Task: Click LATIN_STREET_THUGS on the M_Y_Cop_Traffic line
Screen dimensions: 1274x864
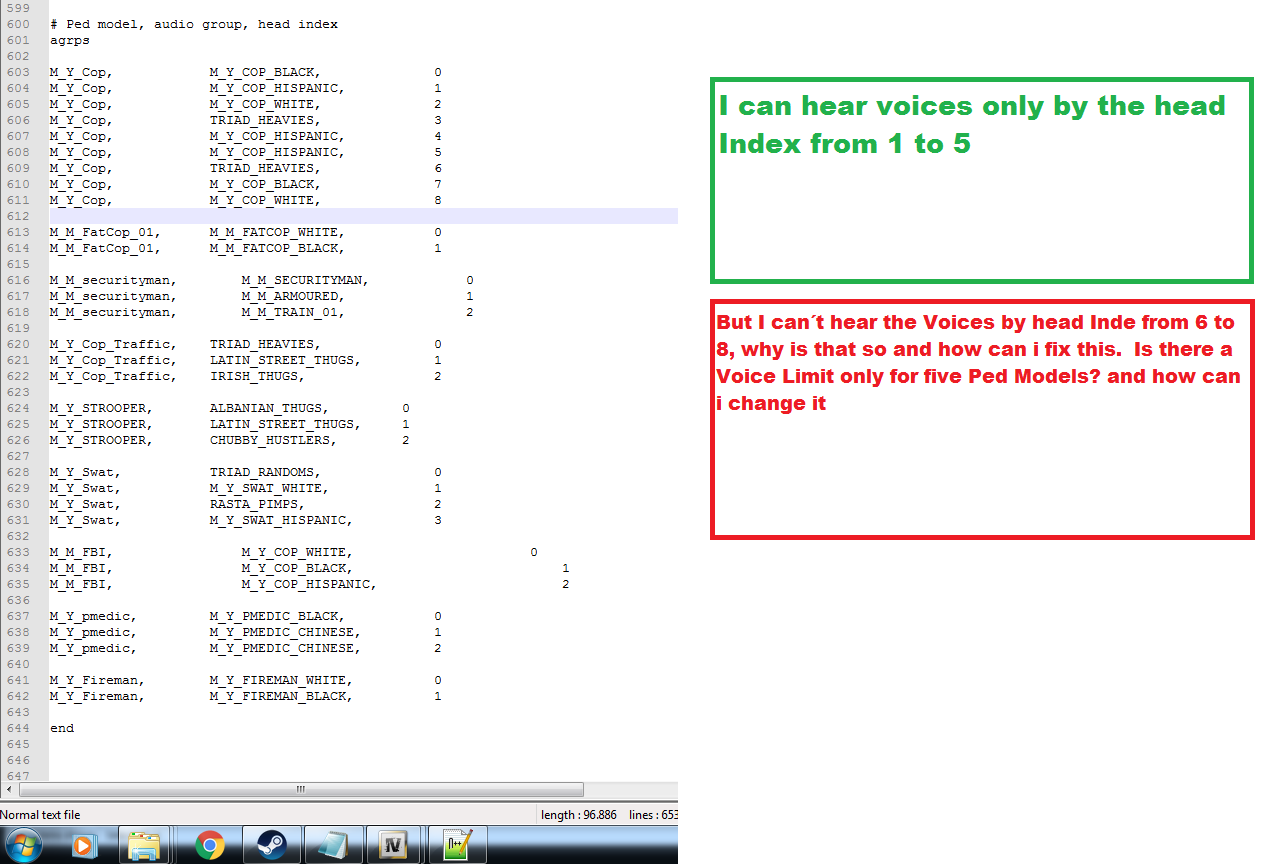Action: [x=286, y=360]
